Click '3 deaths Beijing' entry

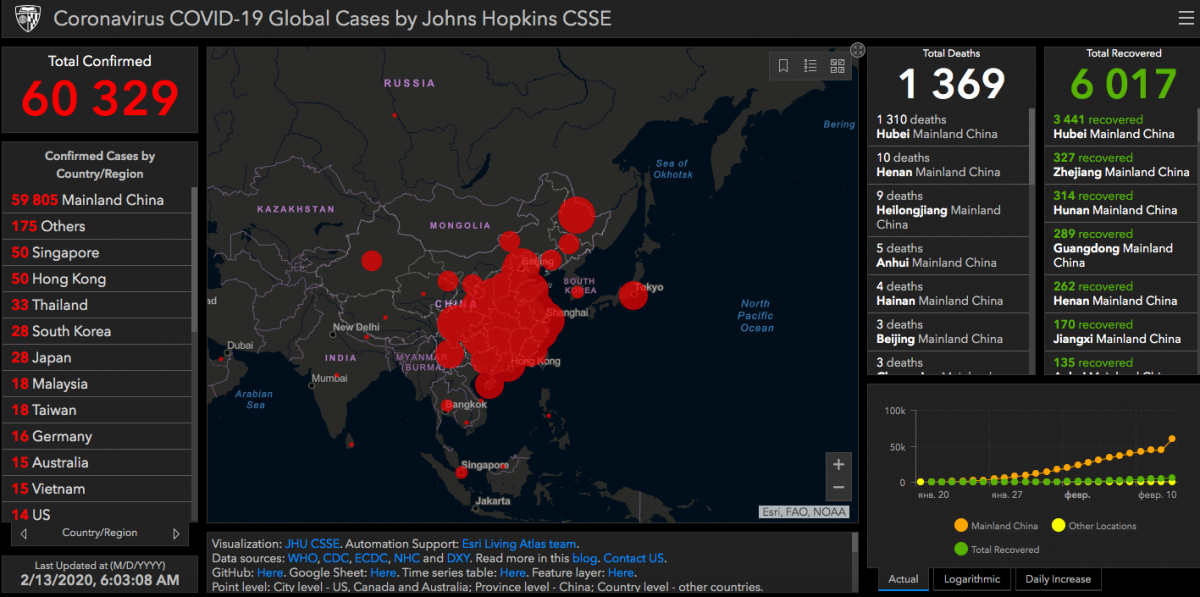(949, 332)
